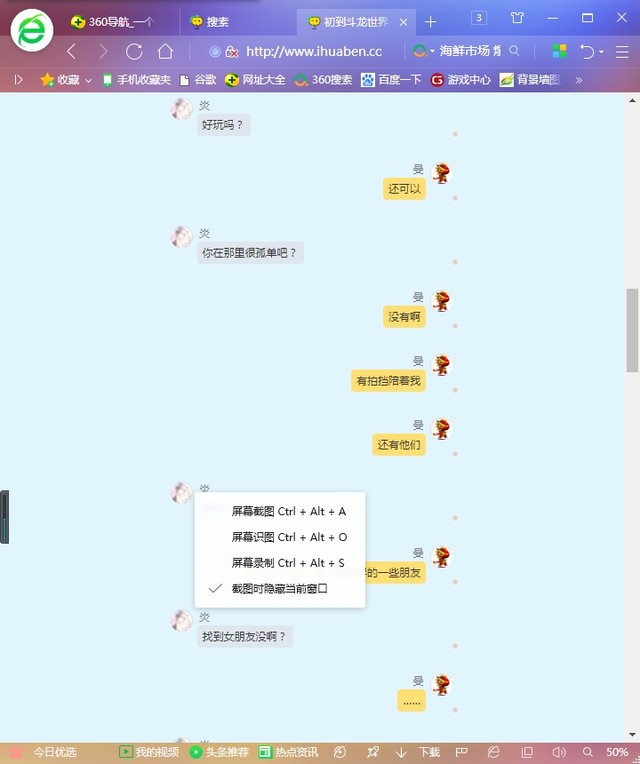Screen dimensions: 640x764
Task: Select 屏幕截图 Ctrl + Alt + A menu item
Action: 288,511
